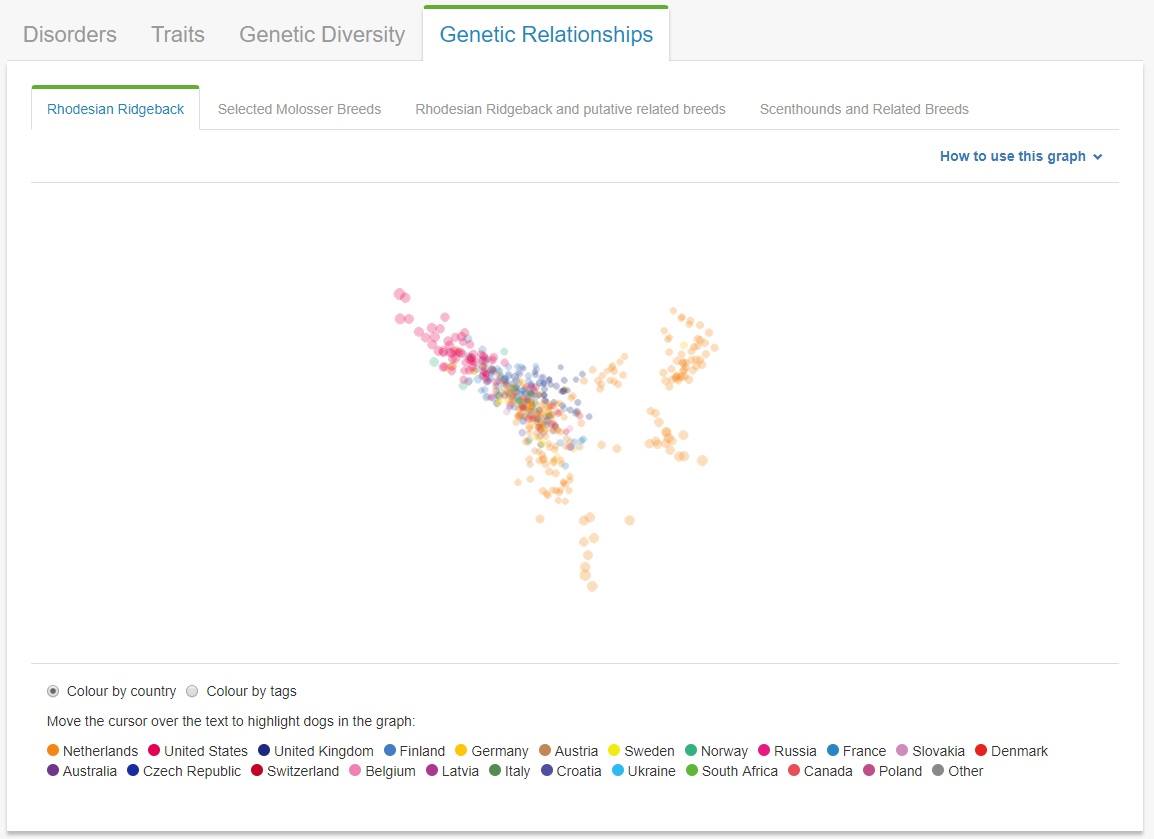This screenshot has width=1154, height=839.
Task: Switch to Genetic Diversity tab
Action: 322,34
